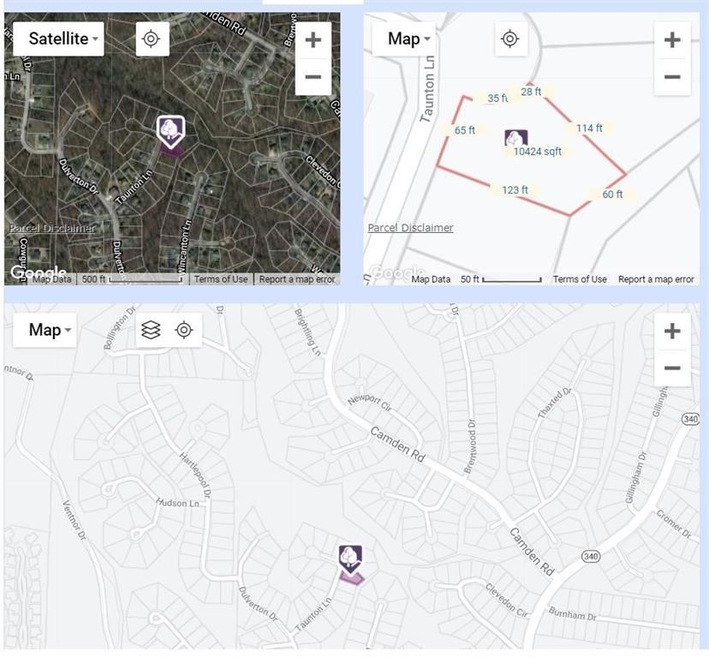Open Parcel Disclaimer on satellite map
The width and height of the screenshot is (709, 658).
[52, 228]
